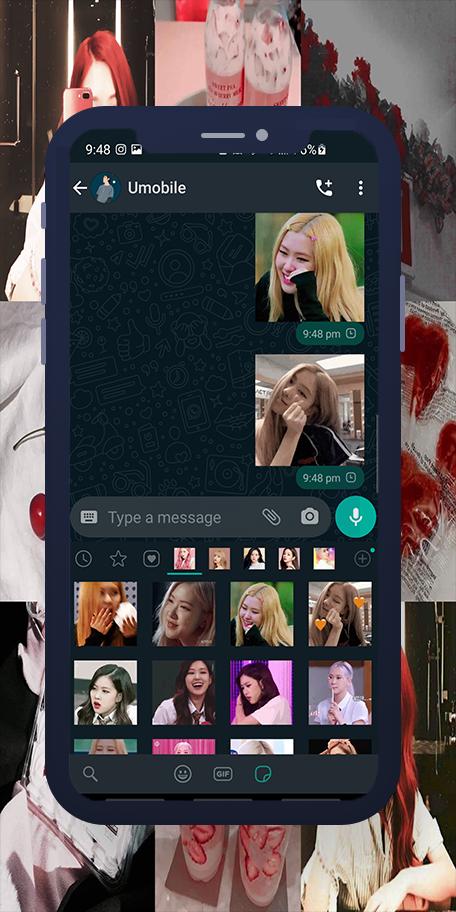Open the camera from the message bar
Screen dimensions: 456x912
click(309, 516)
